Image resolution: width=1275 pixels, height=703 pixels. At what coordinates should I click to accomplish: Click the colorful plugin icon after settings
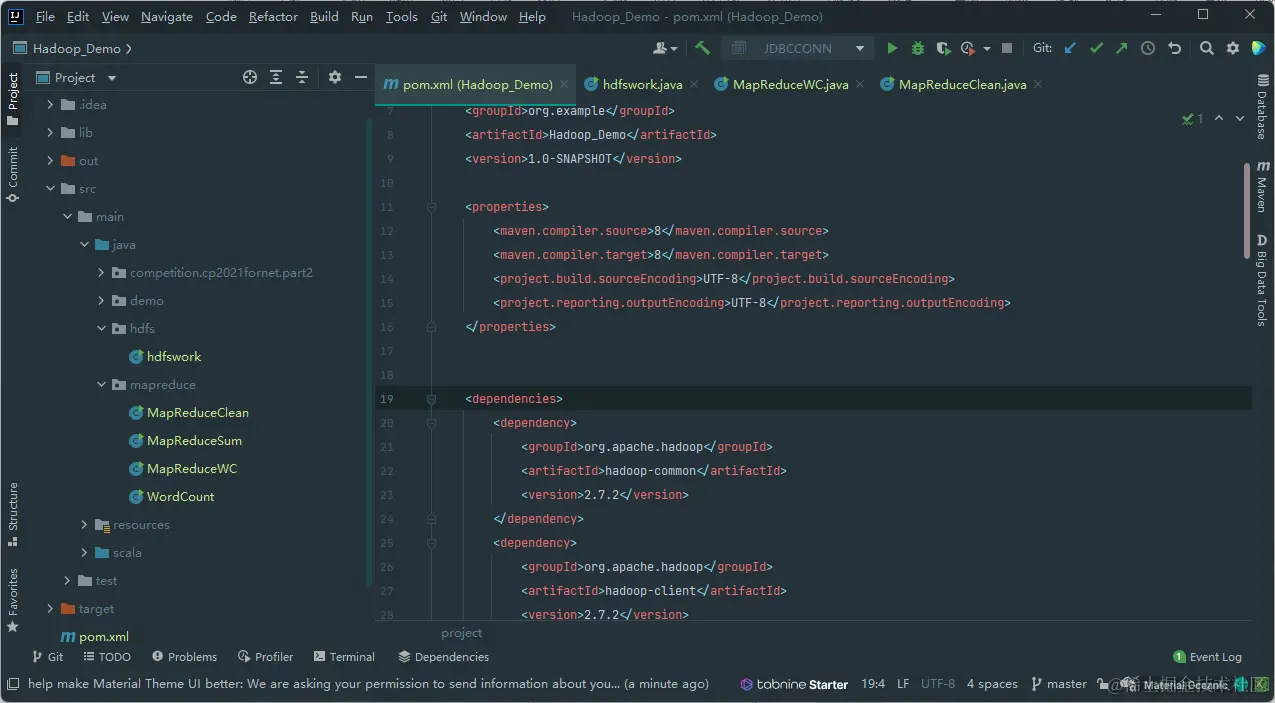(1258, 48)
